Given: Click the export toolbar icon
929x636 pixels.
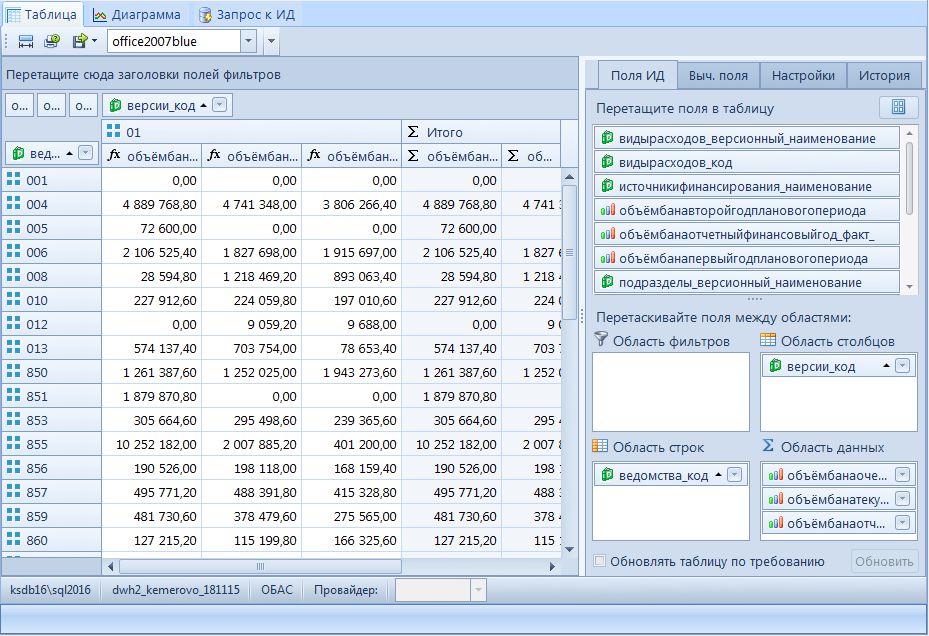Looking at the screenshot, I should pyautogui.click(x=79, y=41).
